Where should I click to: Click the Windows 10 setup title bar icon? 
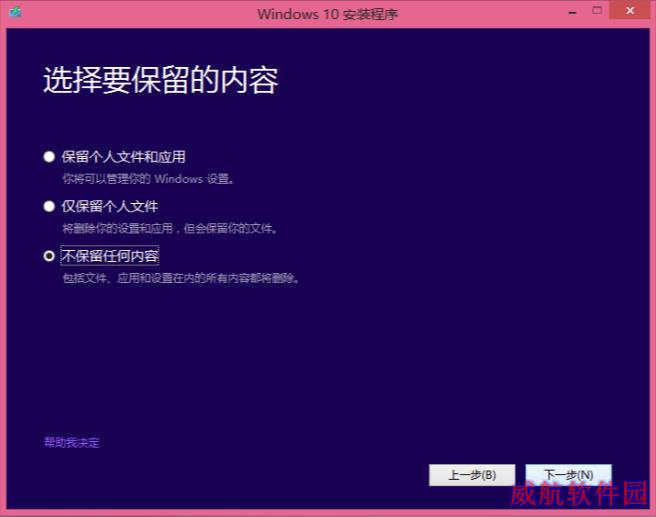pyautogui.click(x=15, y=12)
